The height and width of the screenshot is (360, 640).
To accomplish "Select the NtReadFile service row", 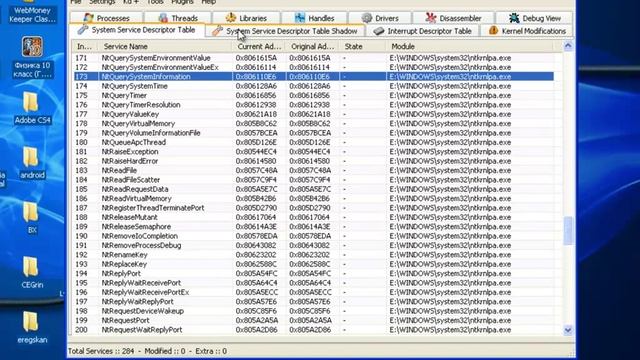I will (313, 171).
